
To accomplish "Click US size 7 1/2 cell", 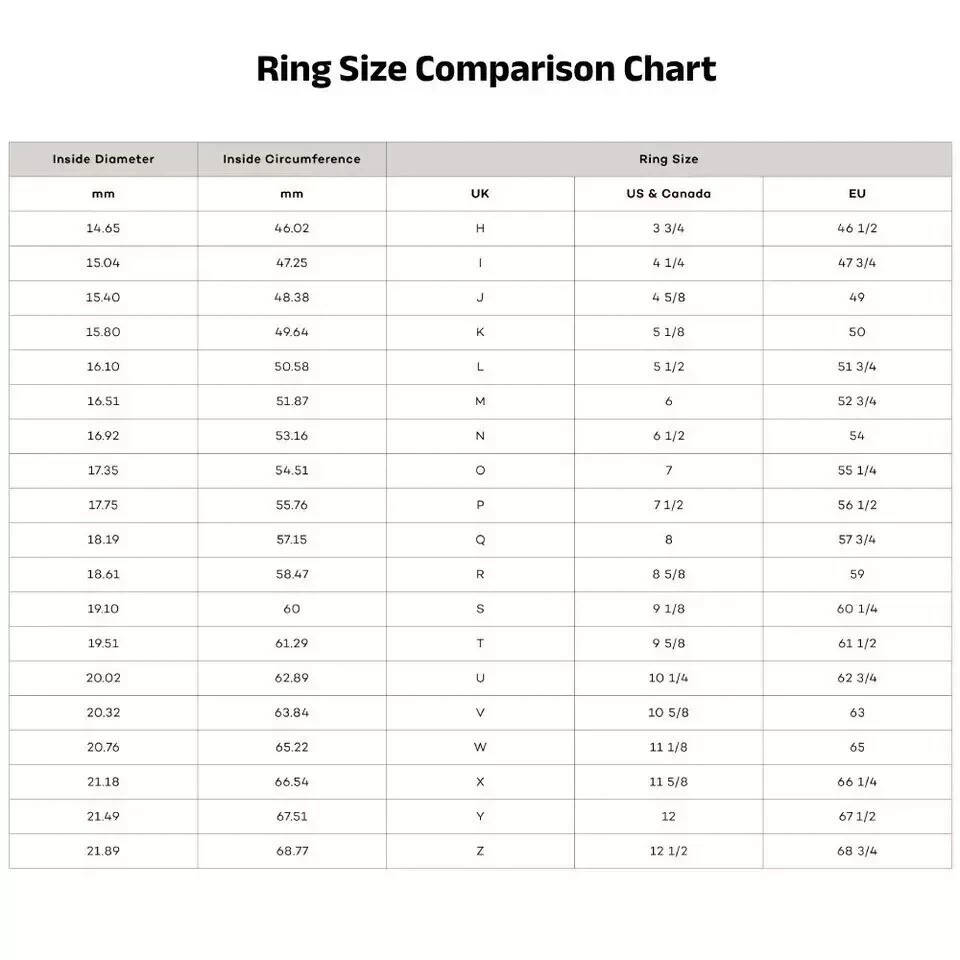I will click(x=669, y=505).
